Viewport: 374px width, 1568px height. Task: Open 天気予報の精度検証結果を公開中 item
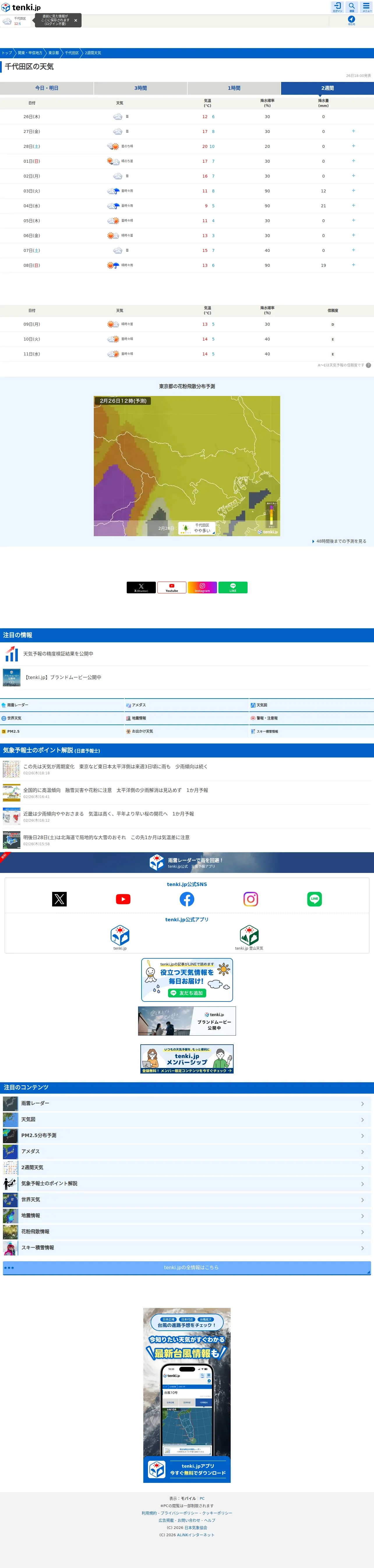coord(187,654)
